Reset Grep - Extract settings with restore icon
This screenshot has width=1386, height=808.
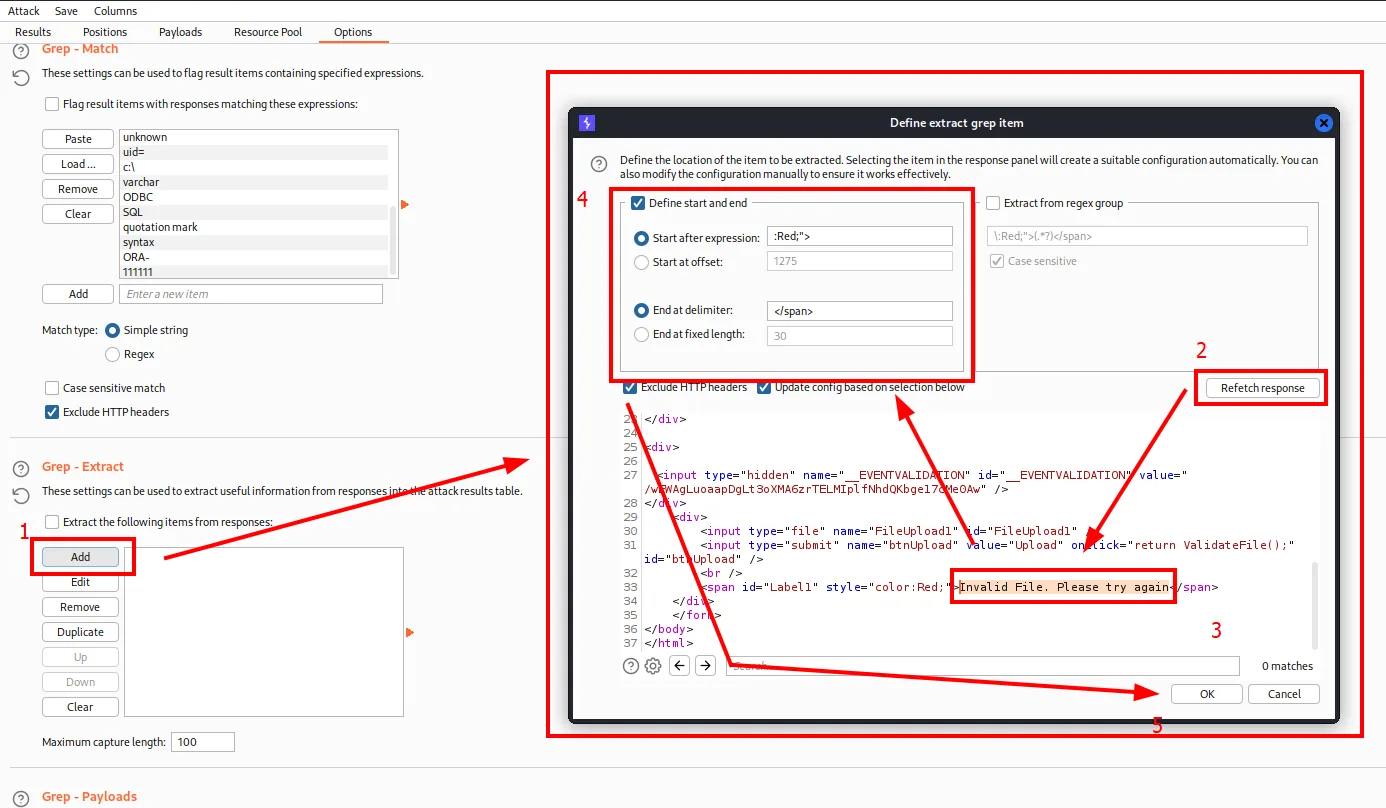(x=21, y=494)
